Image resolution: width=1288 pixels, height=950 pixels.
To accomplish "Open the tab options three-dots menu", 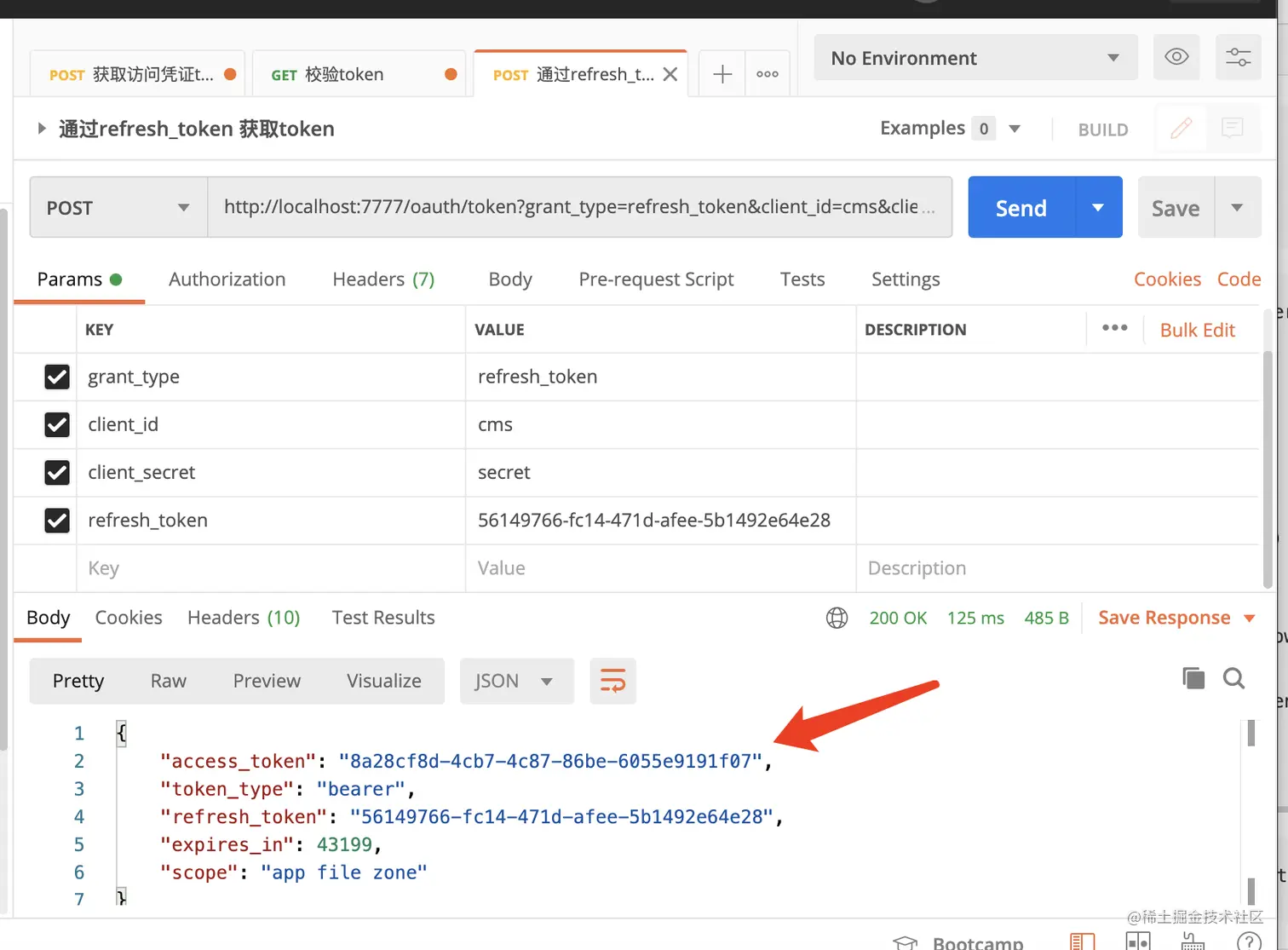I will point(768,74).
